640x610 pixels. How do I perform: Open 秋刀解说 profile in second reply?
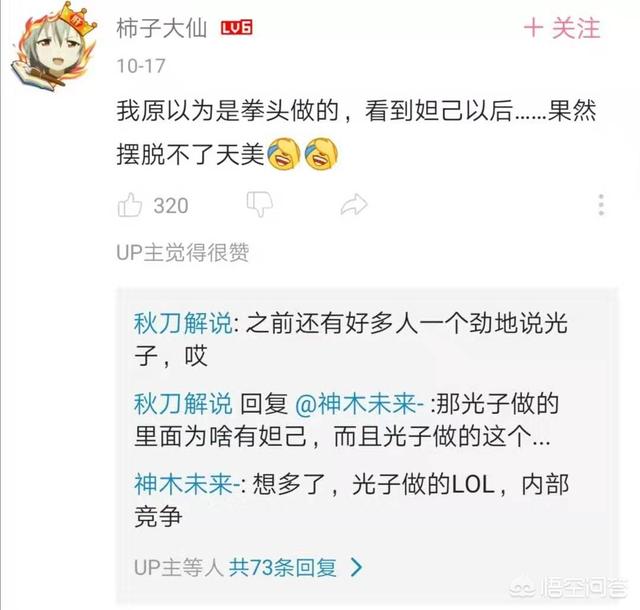pos(183,404)
